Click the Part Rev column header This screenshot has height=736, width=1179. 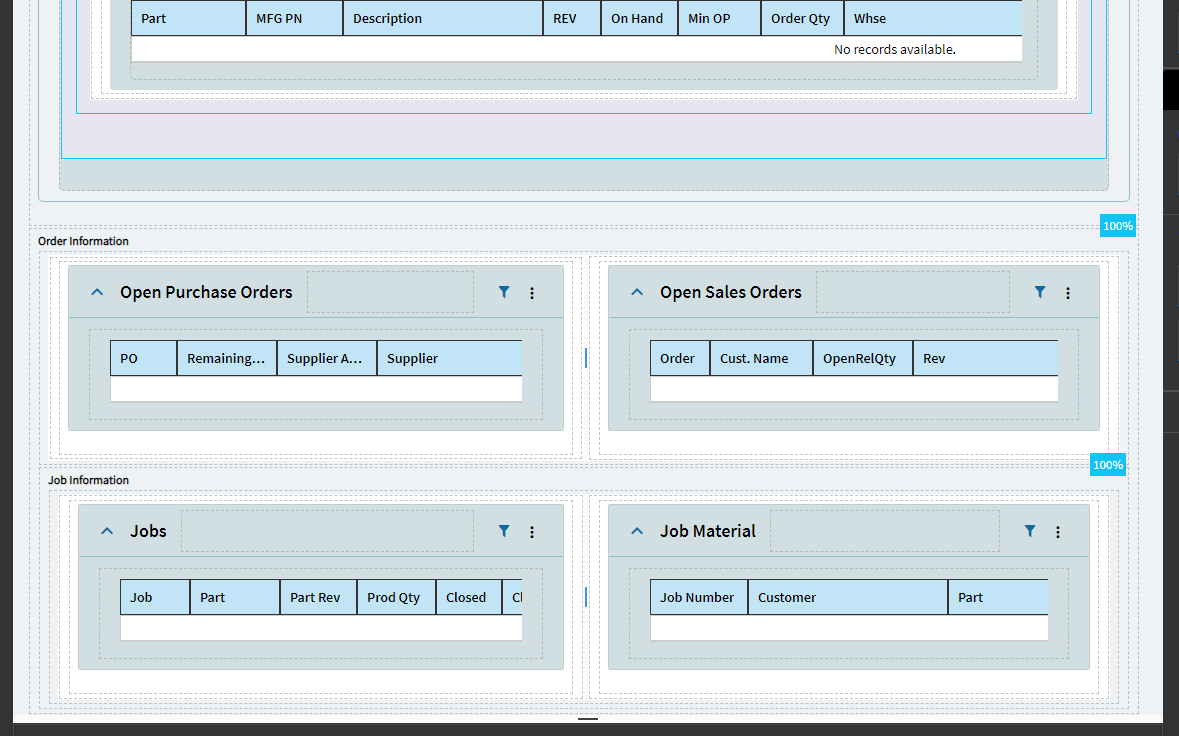(319, 598)
